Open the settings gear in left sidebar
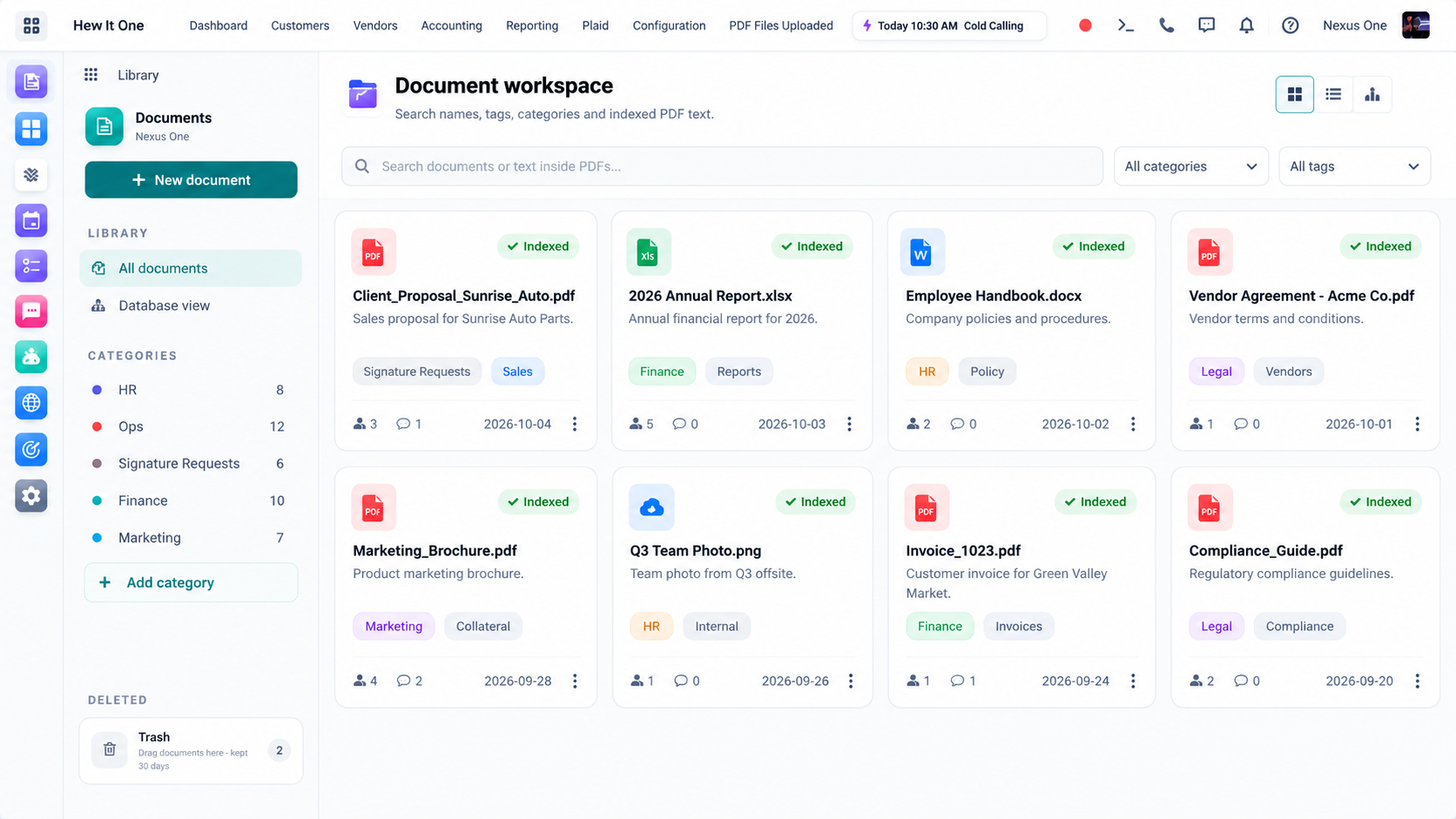Screen dimensions: 1456x819 (31, 496)
